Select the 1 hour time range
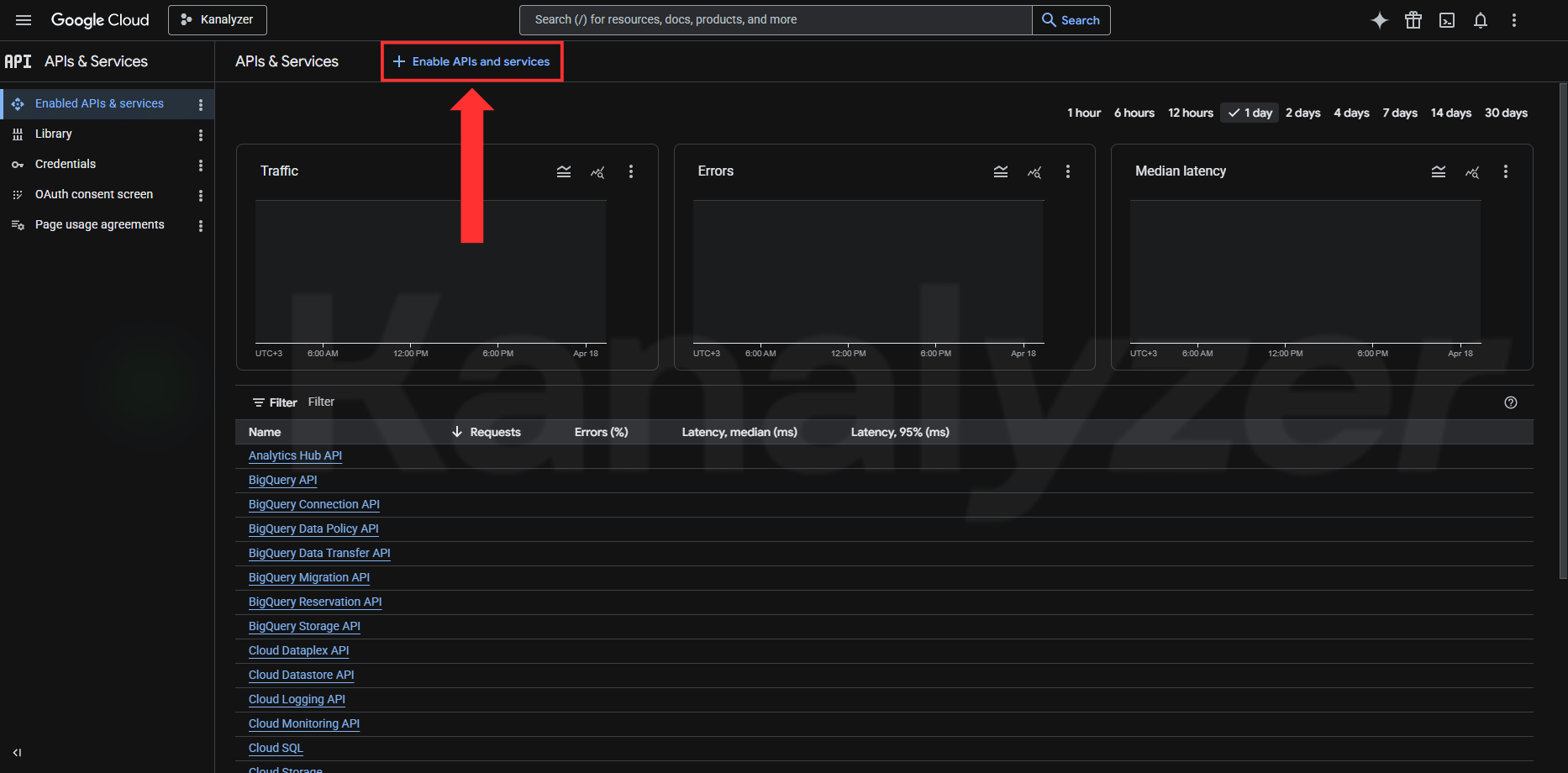Viewport: 1568px width, 773px height. click(1084, 113)
